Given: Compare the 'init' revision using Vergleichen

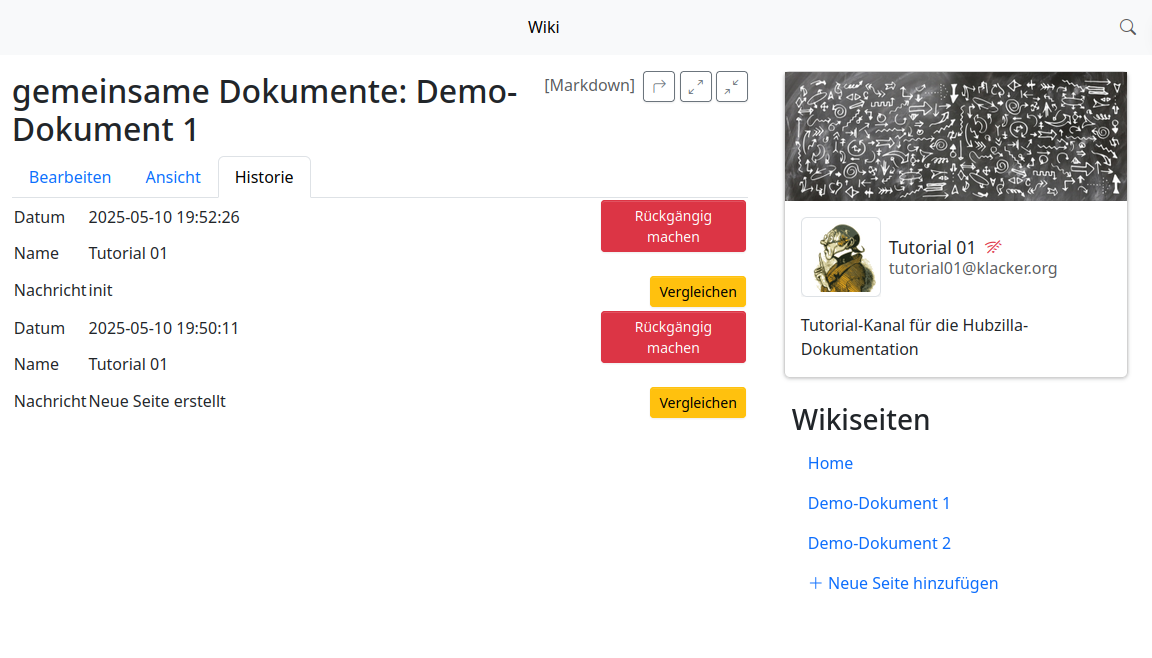Looking at the screenshot, I should (698, 292).
